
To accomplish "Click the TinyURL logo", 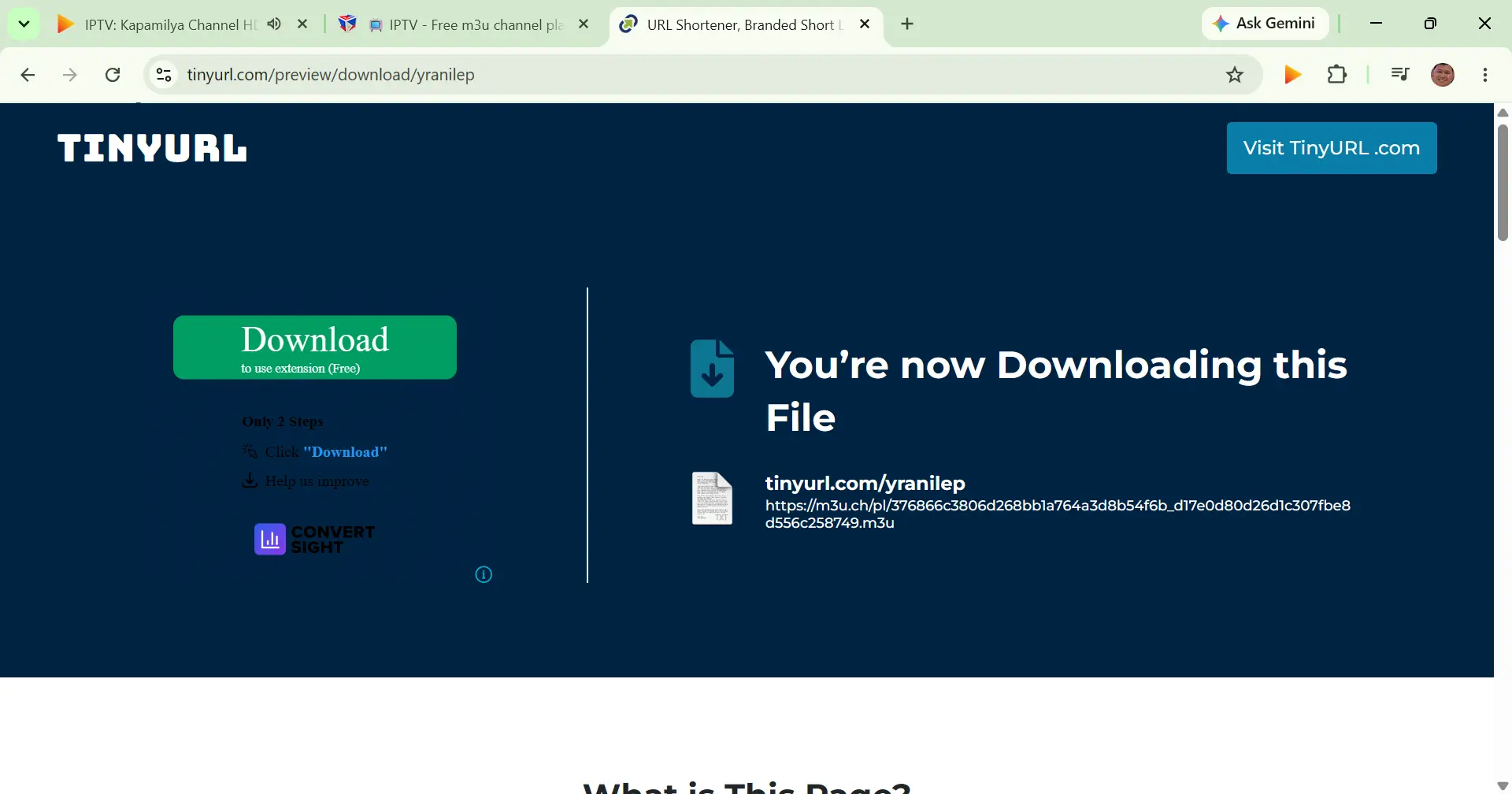I will (x=152, y=148).
